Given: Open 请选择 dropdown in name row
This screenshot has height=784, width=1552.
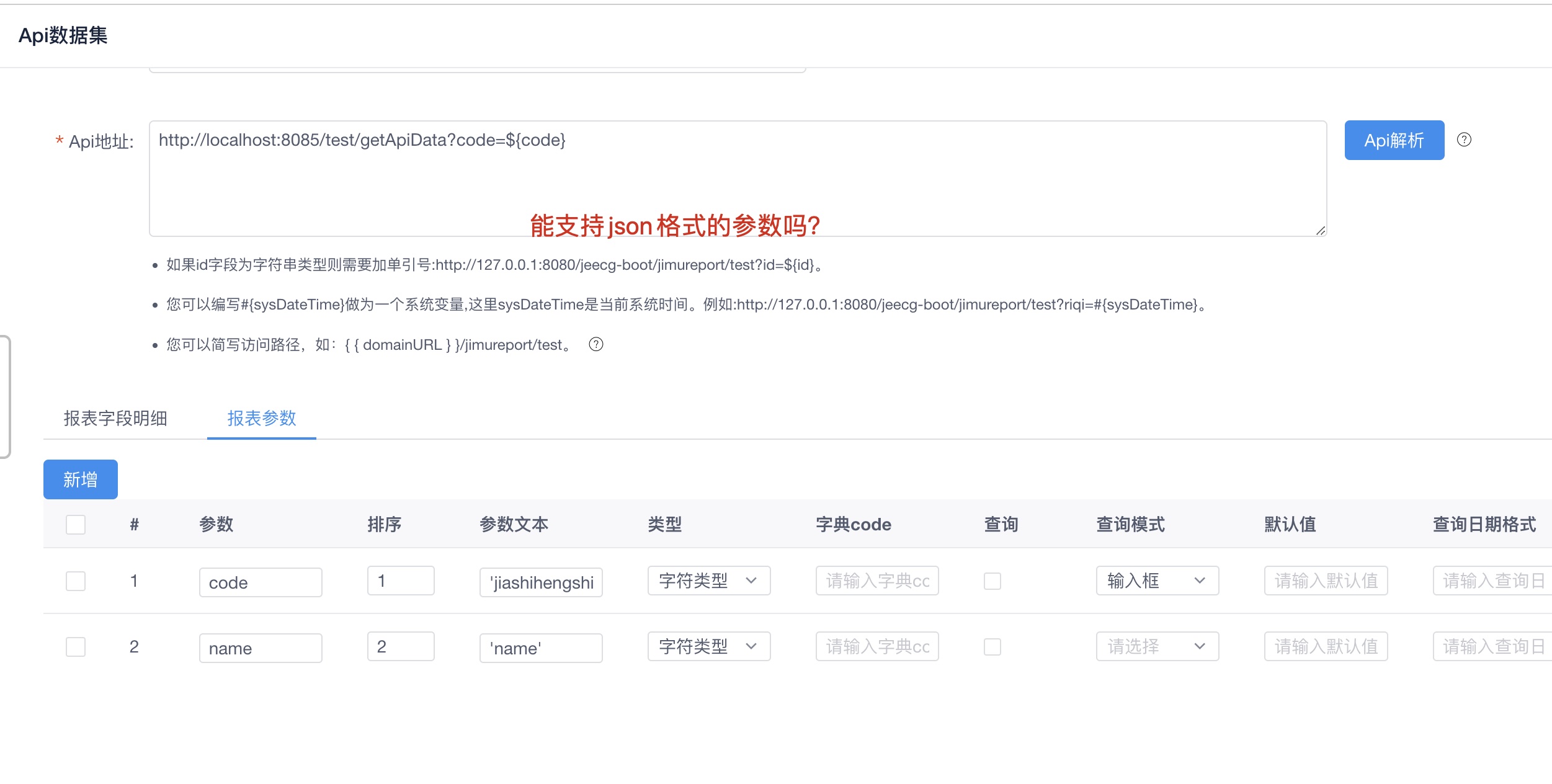Looking at the screenshot, I should (1157, 647).
